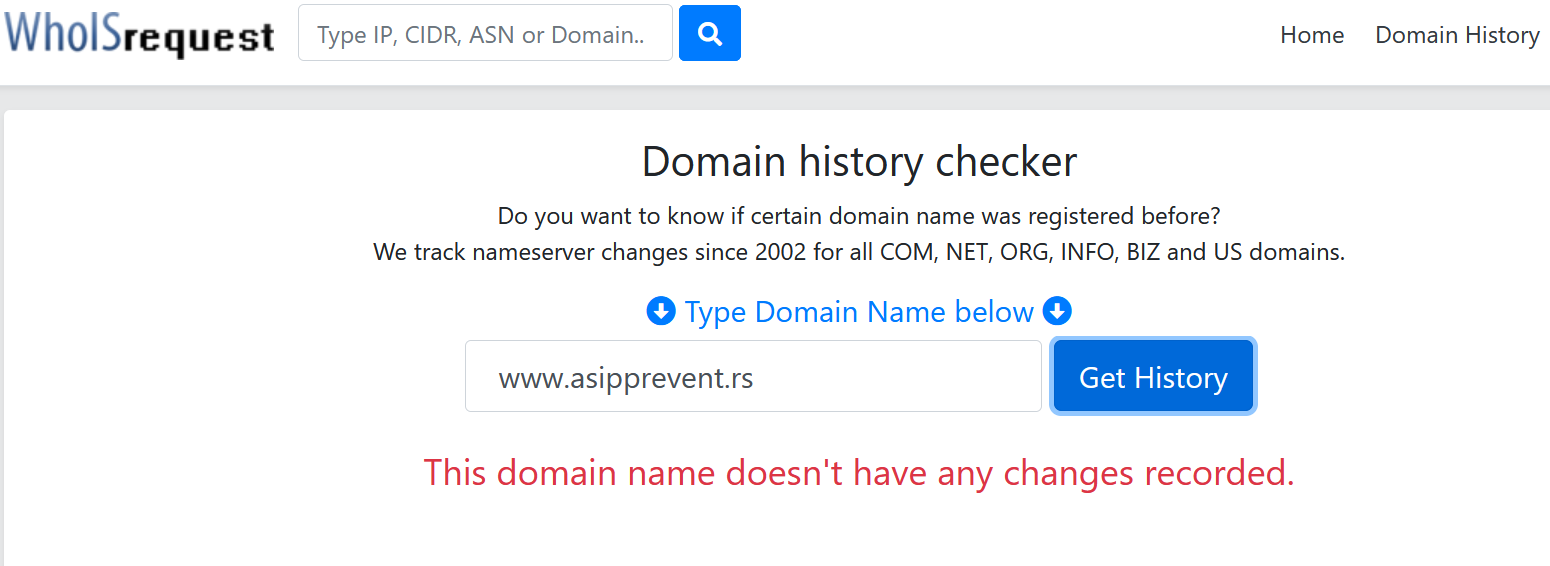Open the WhoIsRequest logo homepage
The image size is (1550, 566).
coord(140,34)
